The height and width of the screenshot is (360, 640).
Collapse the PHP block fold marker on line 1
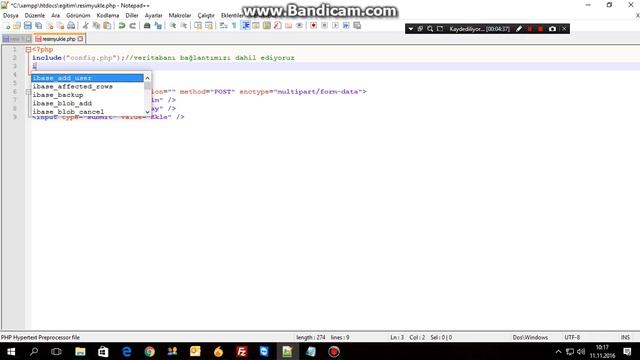(x=28, y=49)
